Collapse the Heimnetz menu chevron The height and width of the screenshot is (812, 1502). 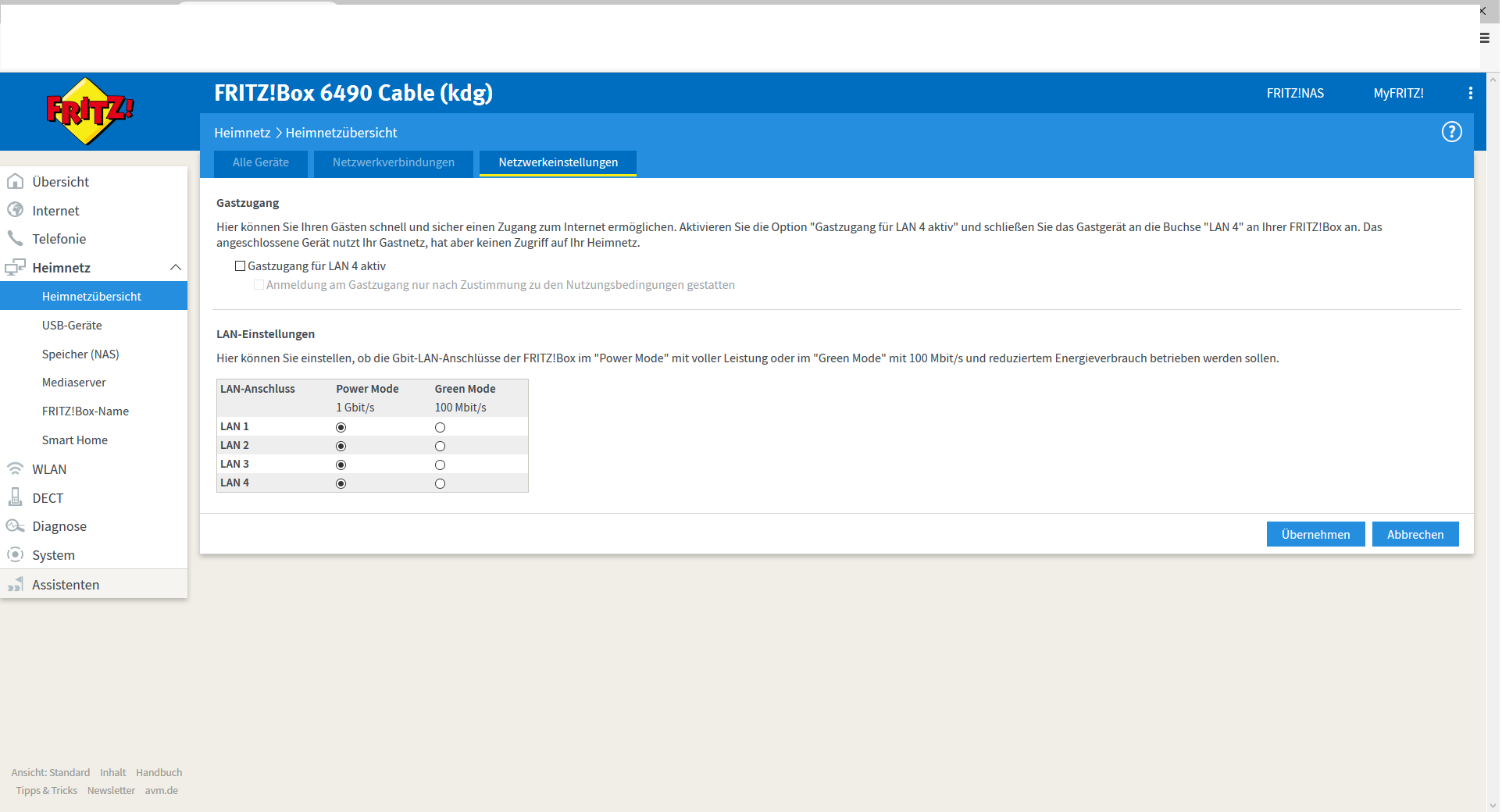click(x=176, y=267)
